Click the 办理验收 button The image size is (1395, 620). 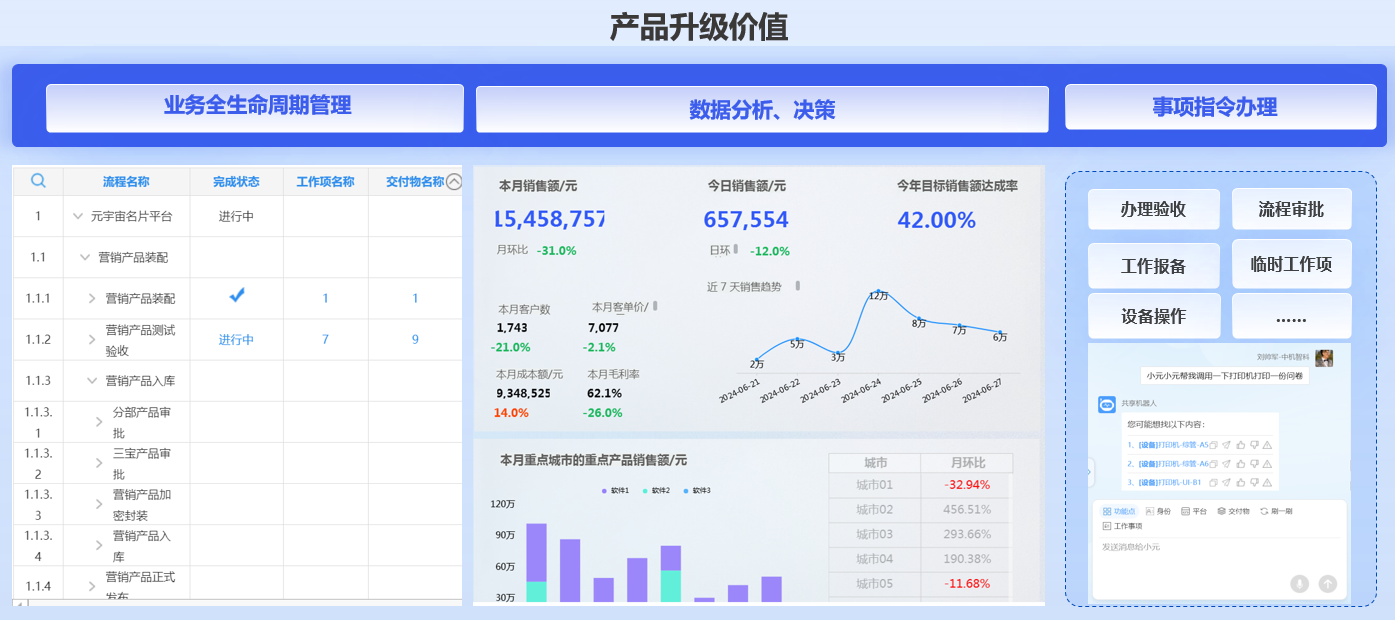pyautogui.click(x=1153, y=209)
